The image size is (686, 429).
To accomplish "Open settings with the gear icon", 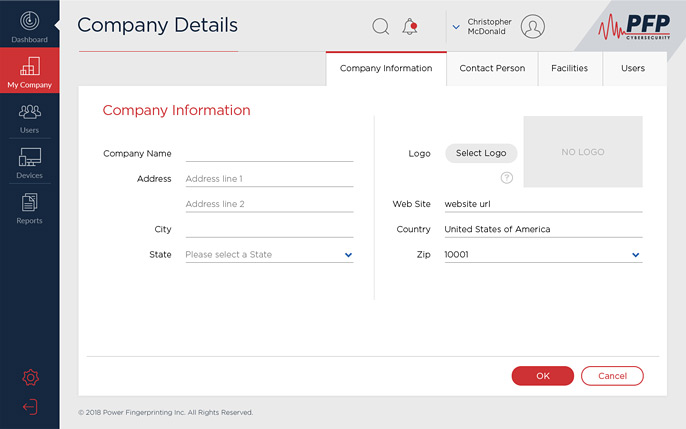I will point(30,377).
